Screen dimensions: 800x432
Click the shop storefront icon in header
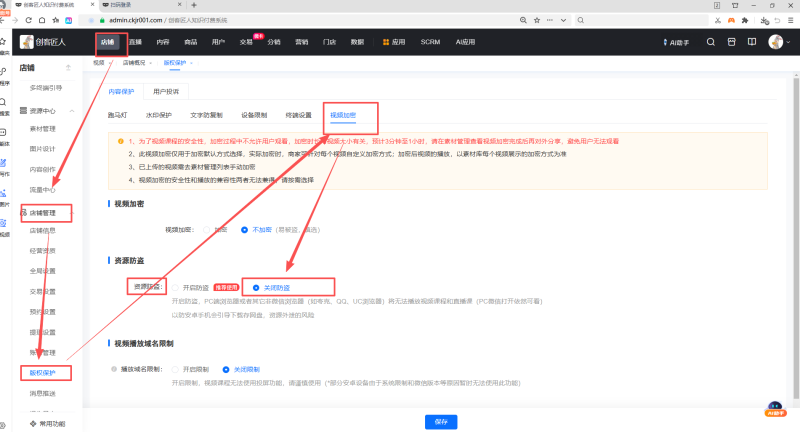731,42
